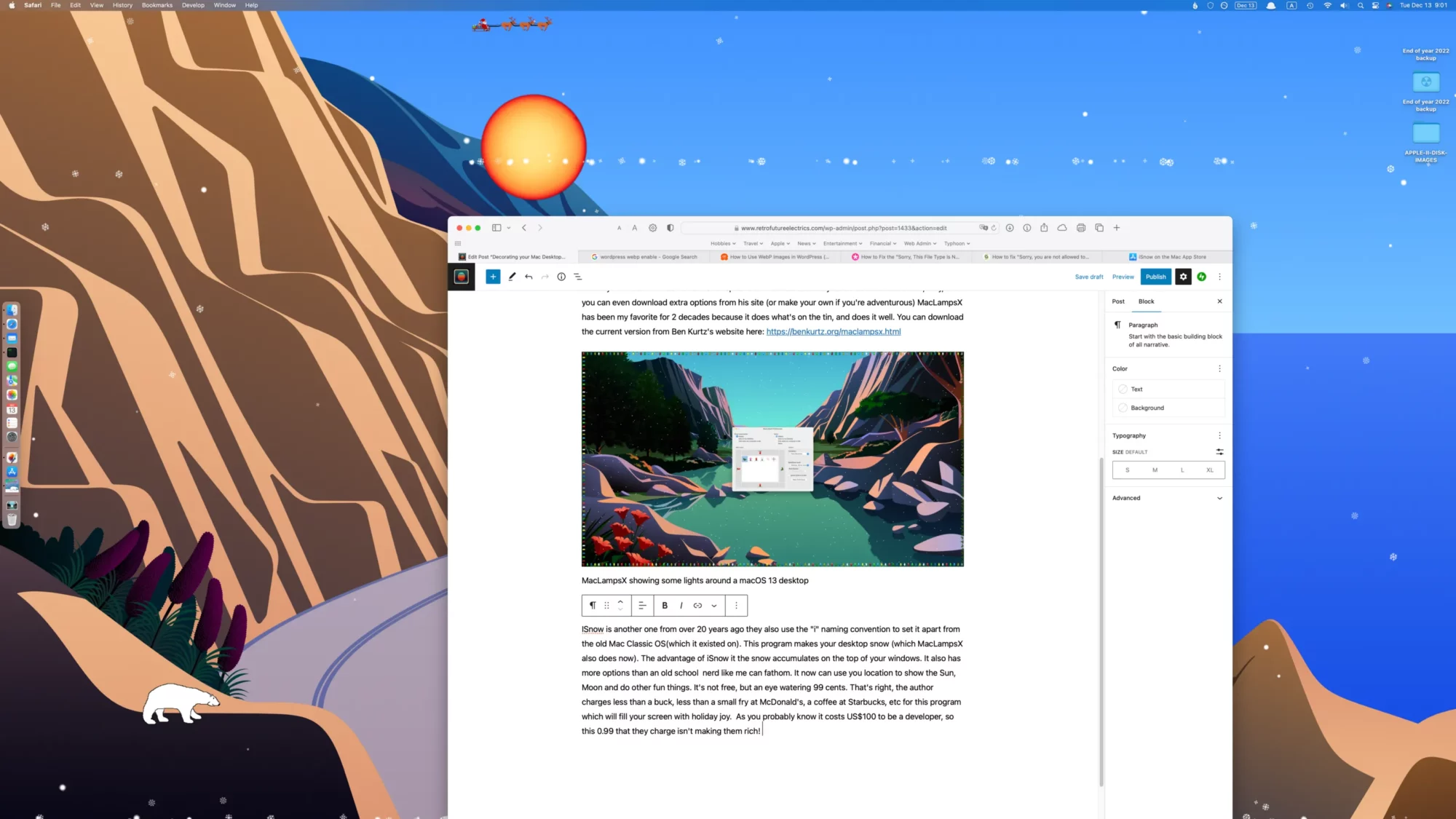Select the M font size option
This screenshot has width=1456, height=819.
click(1155, 470)
